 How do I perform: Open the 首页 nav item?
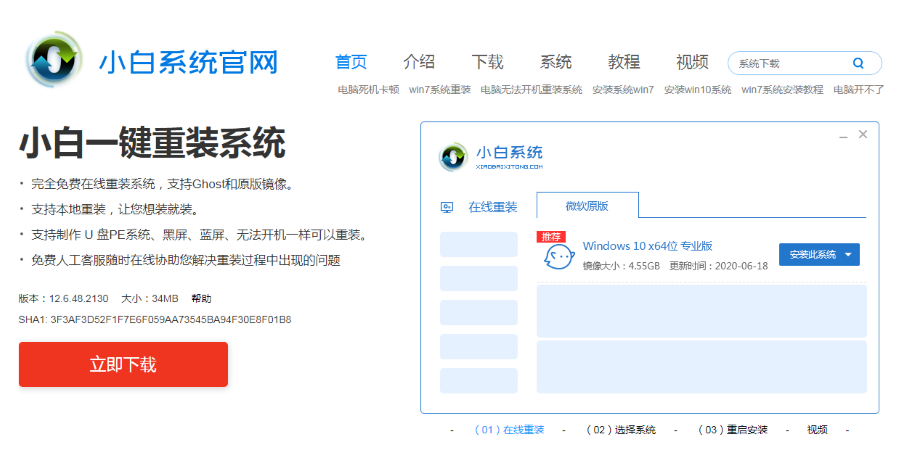351,62
